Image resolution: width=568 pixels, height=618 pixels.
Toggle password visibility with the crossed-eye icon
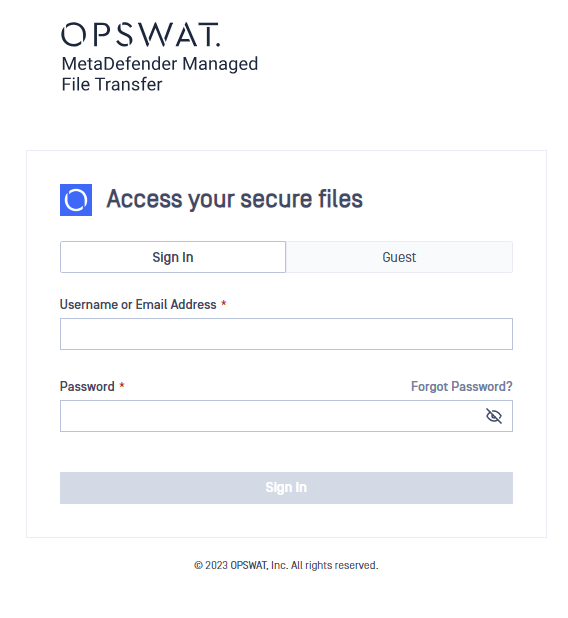tap(494, 416)
